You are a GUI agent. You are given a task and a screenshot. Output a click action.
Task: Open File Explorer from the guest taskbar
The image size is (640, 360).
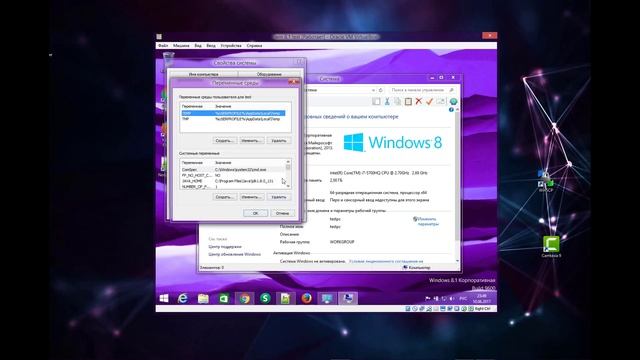point(203,298)
